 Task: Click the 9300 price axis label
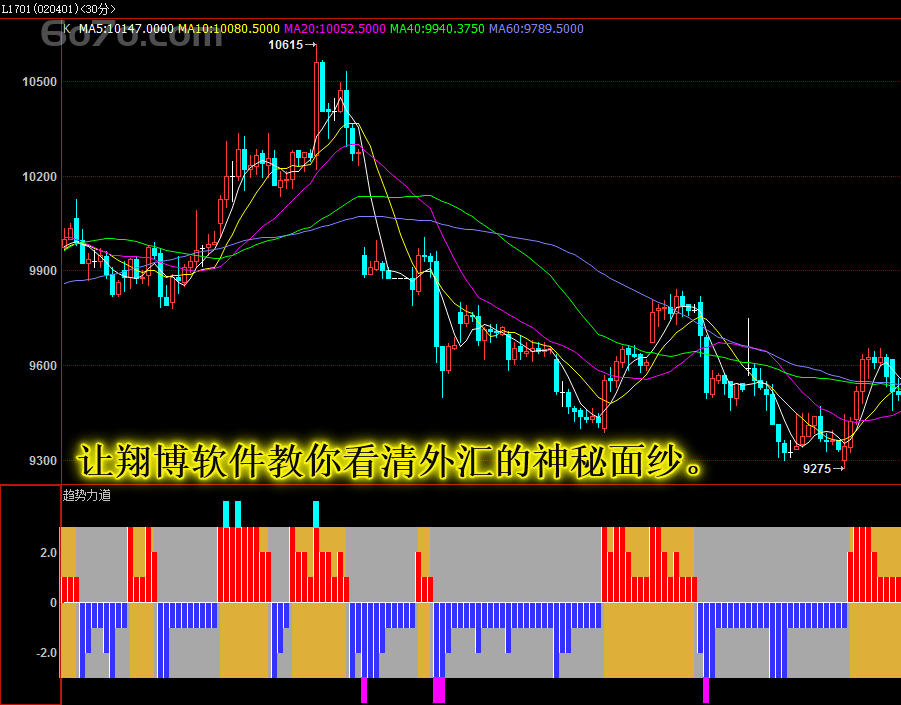pos(43,460)
